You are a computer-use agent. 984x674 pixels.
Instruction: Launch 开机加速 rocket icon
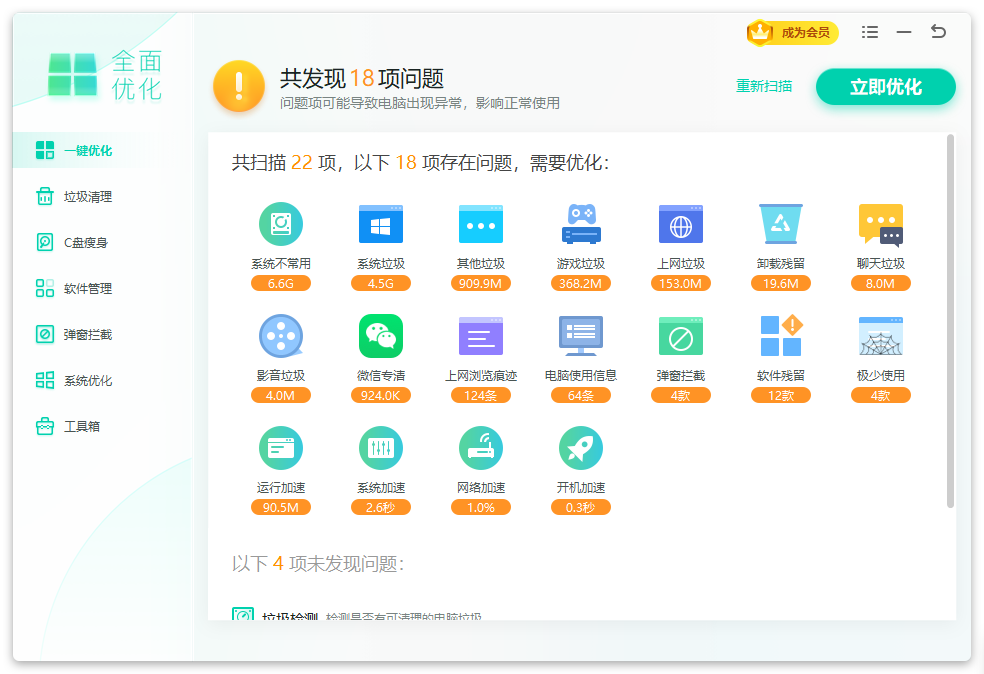581,447
